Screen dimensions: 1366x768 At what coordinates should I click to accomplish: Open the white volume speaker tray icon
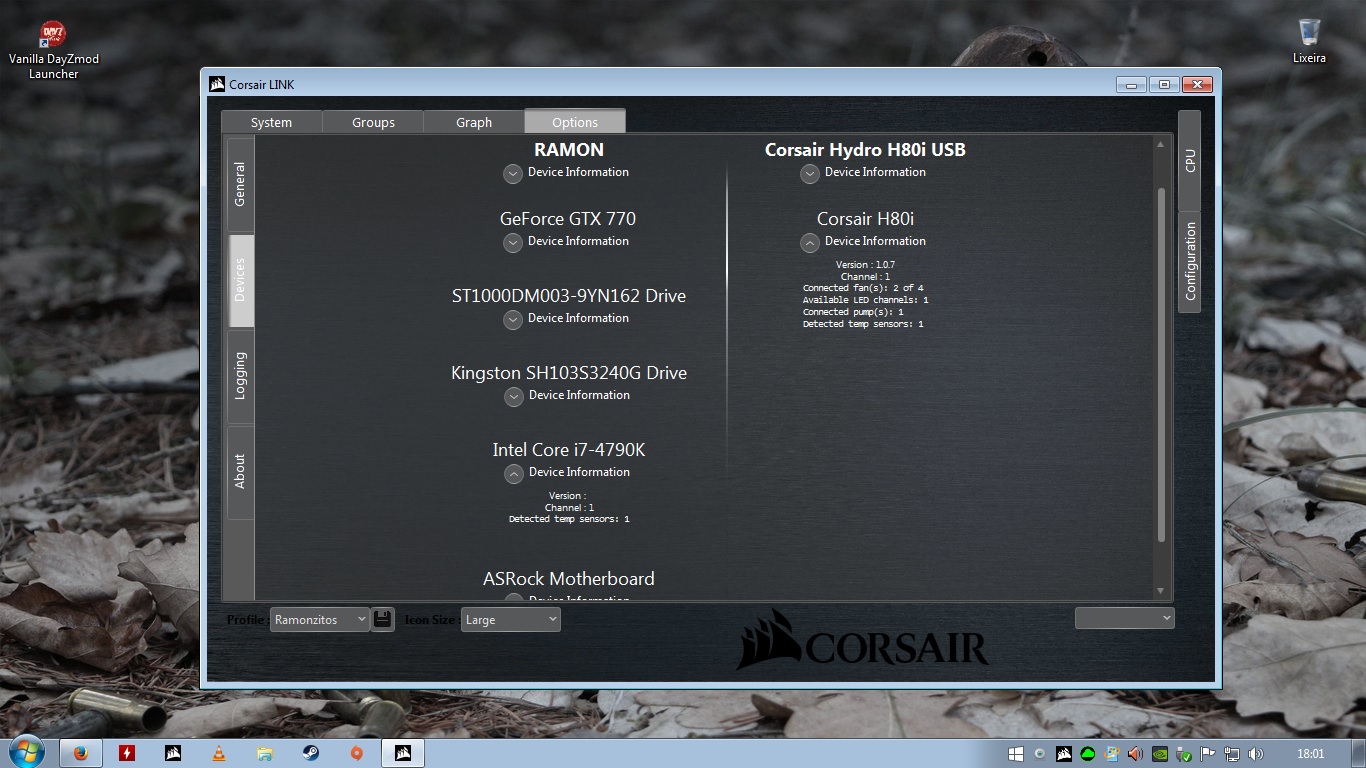pos(1256,754)
